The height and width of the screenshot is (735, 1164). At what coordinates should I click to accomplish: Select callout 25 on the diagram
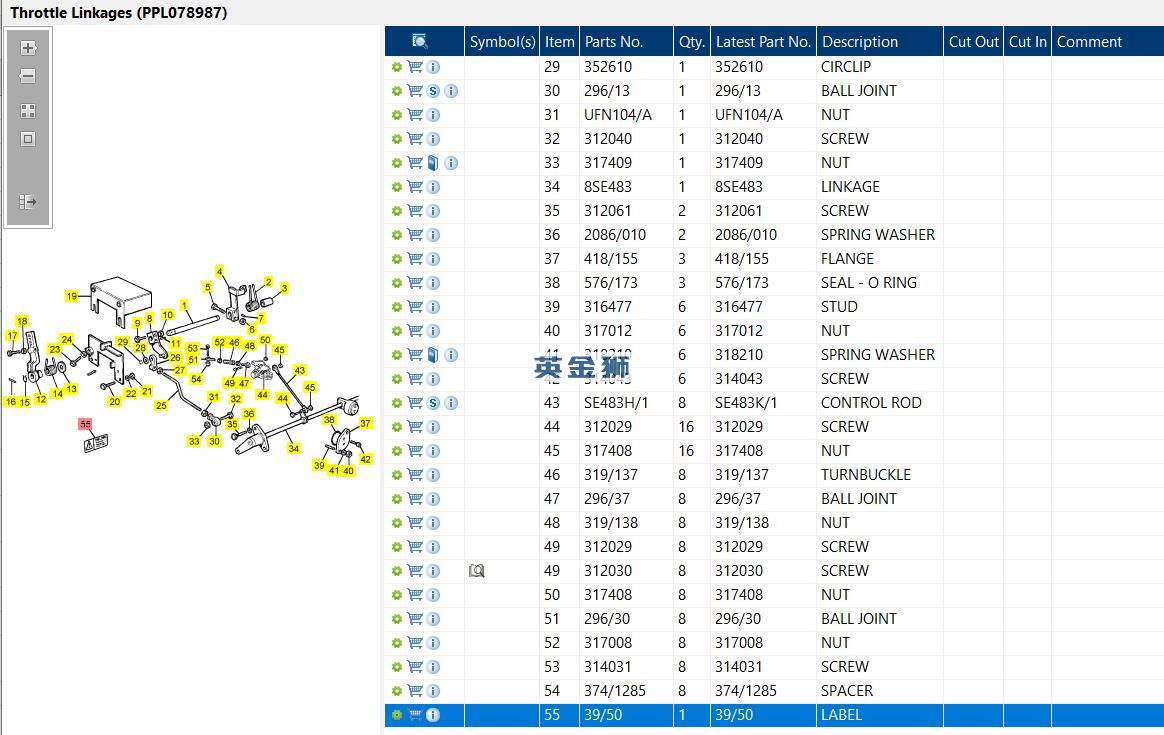point(161,405)
